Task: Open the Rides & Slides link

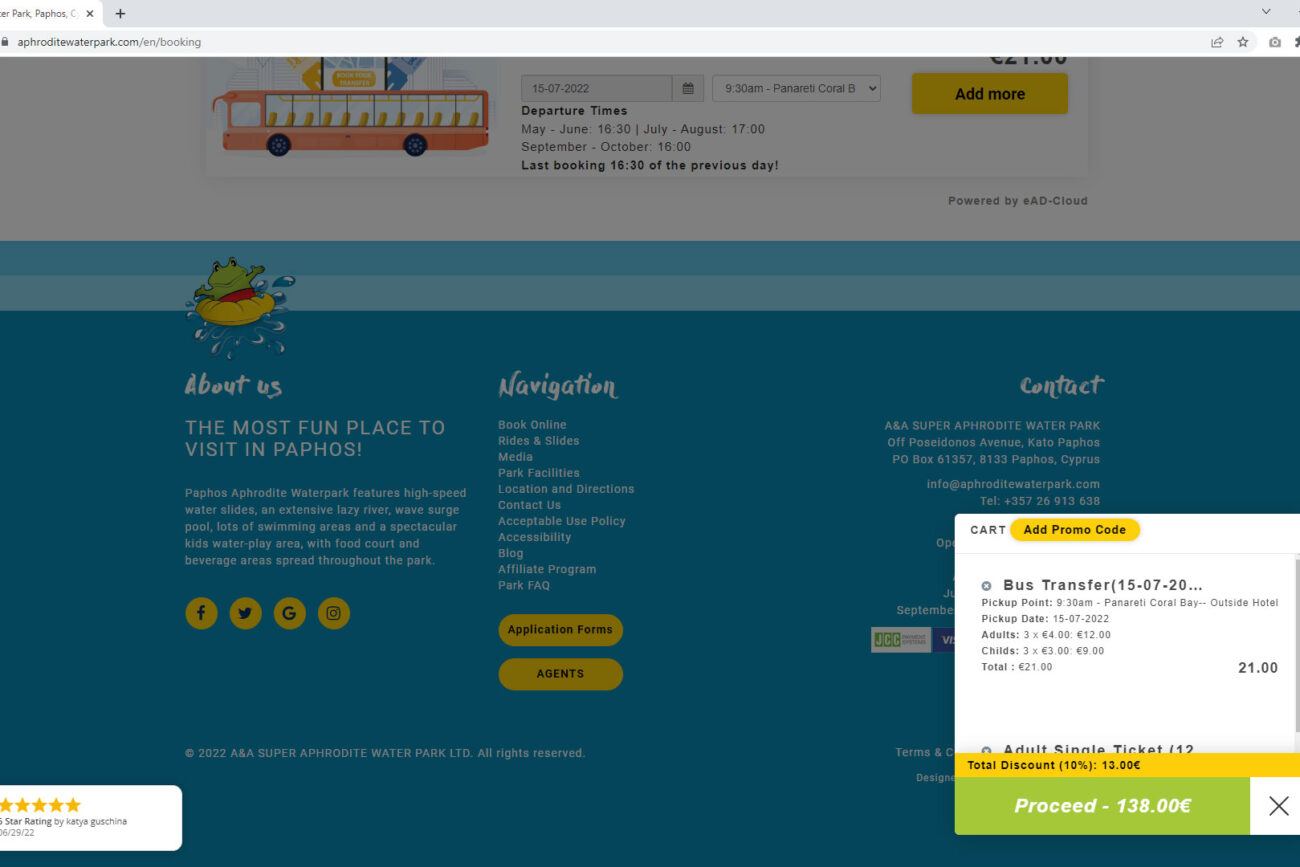Action: tap(538, 441)
